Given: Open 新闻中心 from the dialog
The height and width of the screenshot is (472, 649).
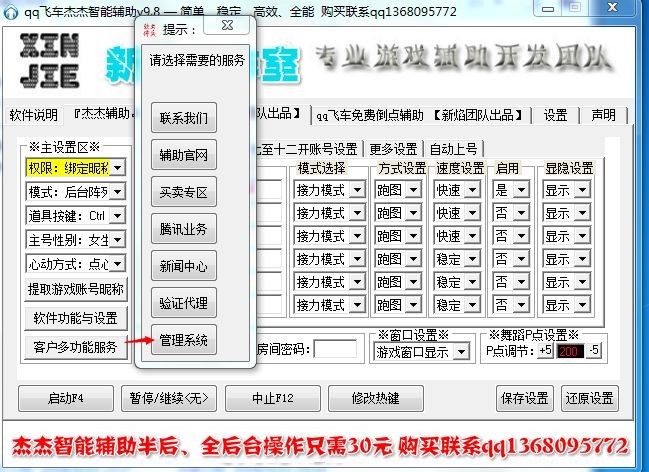Looking at the screenshot, I should [184, 266].
